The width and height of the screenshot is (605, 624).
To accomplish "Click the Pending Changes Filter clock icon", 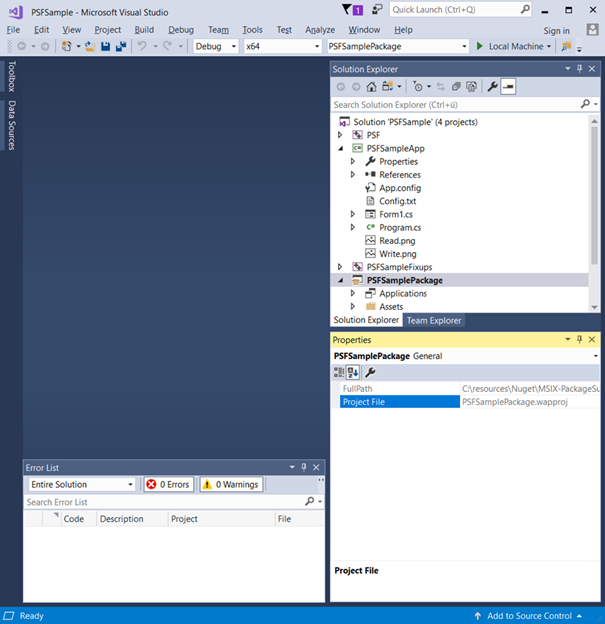I will [x=418, y=86].
